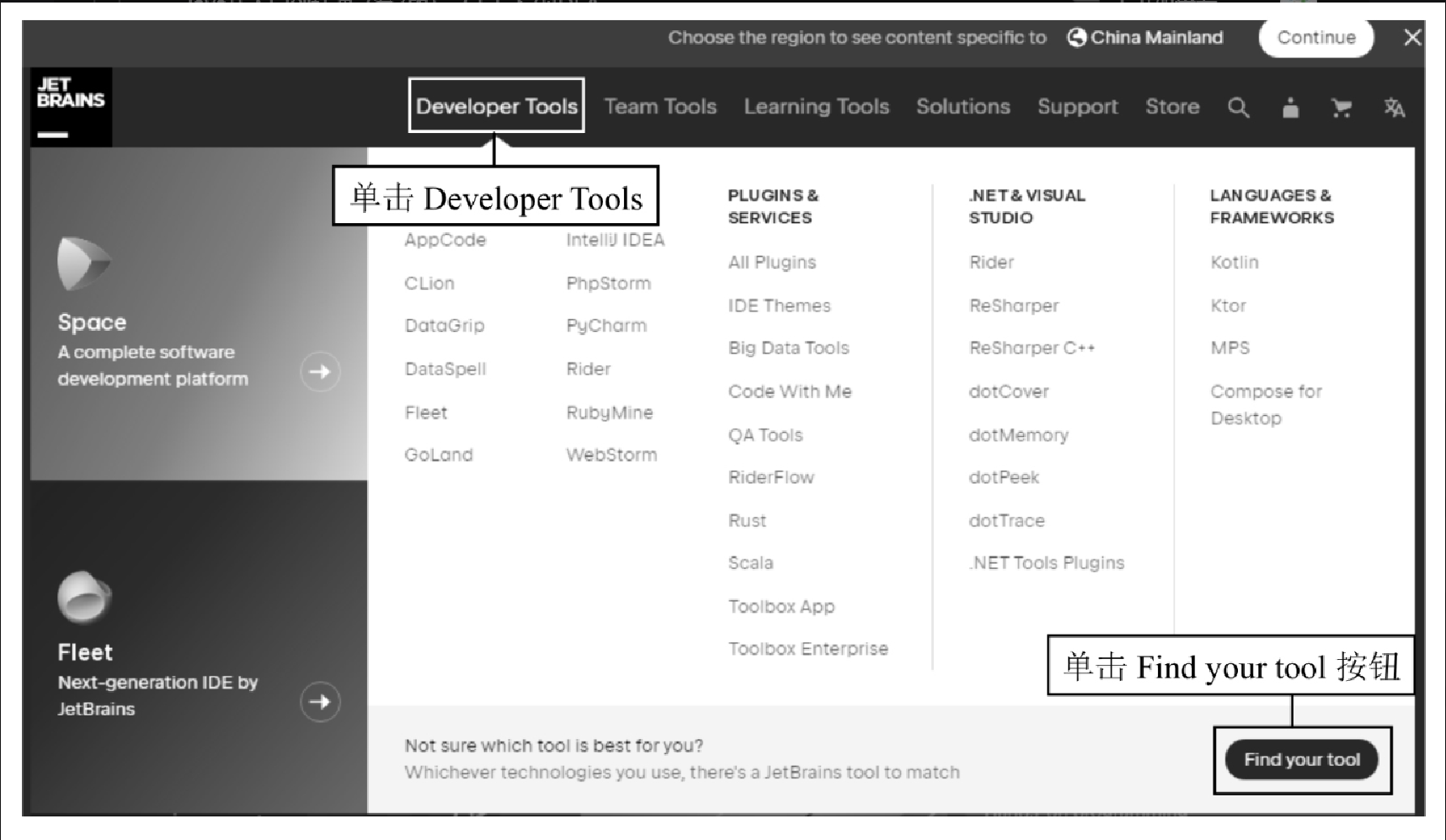
Task: Open the Toolbox App link
Action: [781, 606]
